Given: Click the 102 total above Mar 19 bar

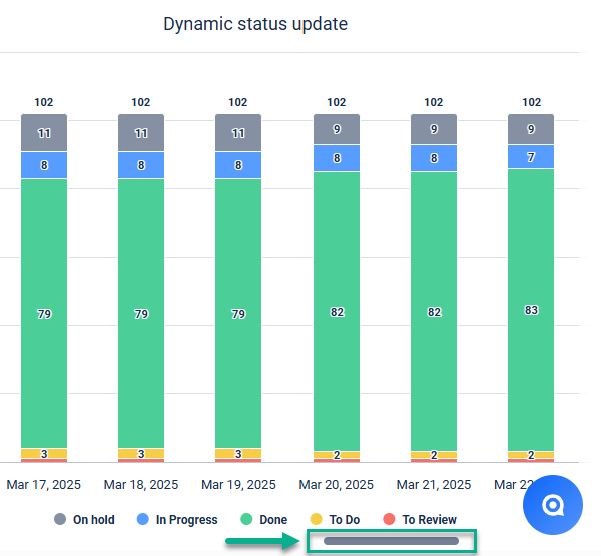Looking at the screenshot, I should tap(238, 102).
